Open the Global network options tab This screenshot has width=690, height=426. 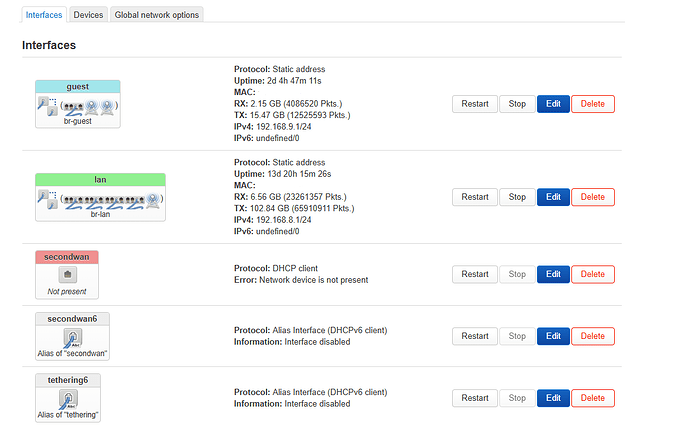coord(157,14)
